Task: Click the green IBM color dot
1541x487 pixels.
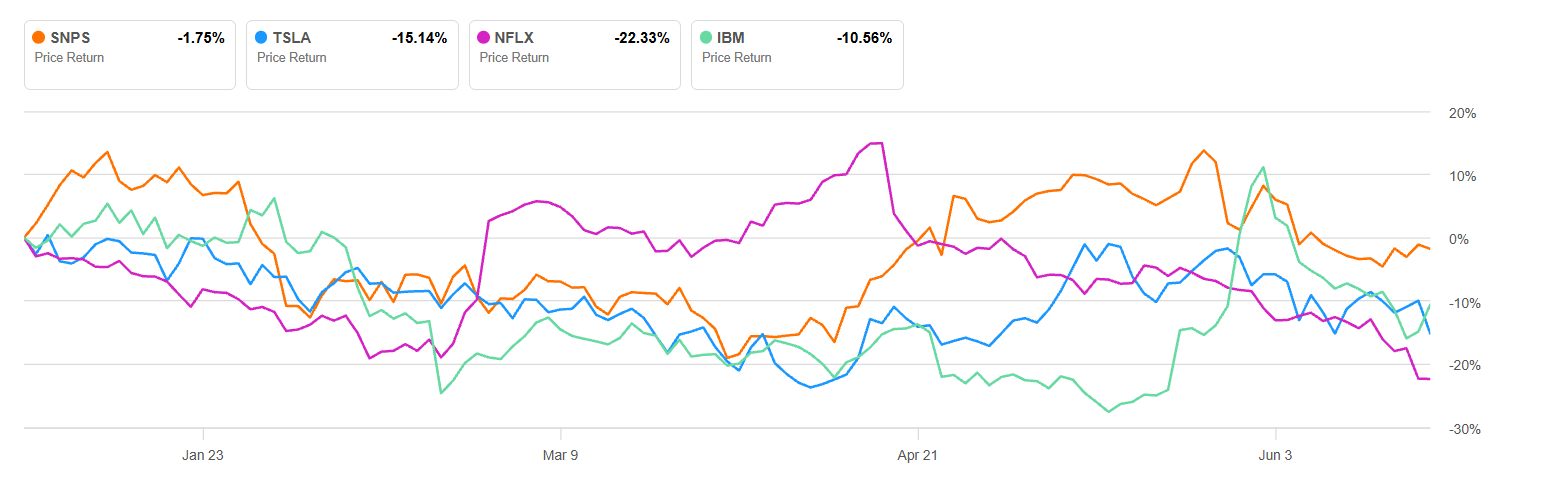Action: click(x=707, y=37)
